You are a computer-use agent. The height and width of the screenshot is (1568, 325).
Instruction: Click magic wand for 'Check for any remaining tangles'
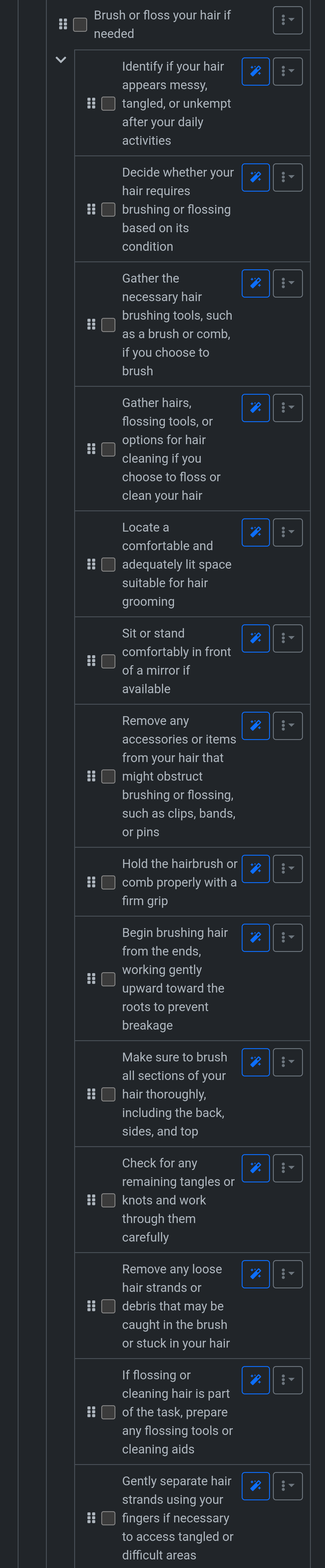(256, 1168)
